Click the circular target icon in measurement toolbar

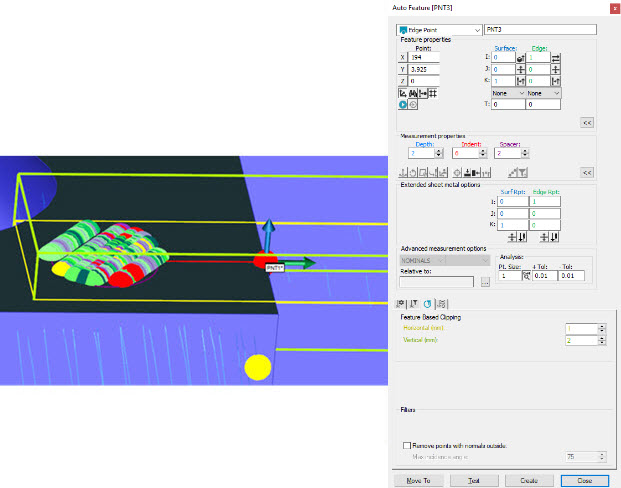pos(456,173)
